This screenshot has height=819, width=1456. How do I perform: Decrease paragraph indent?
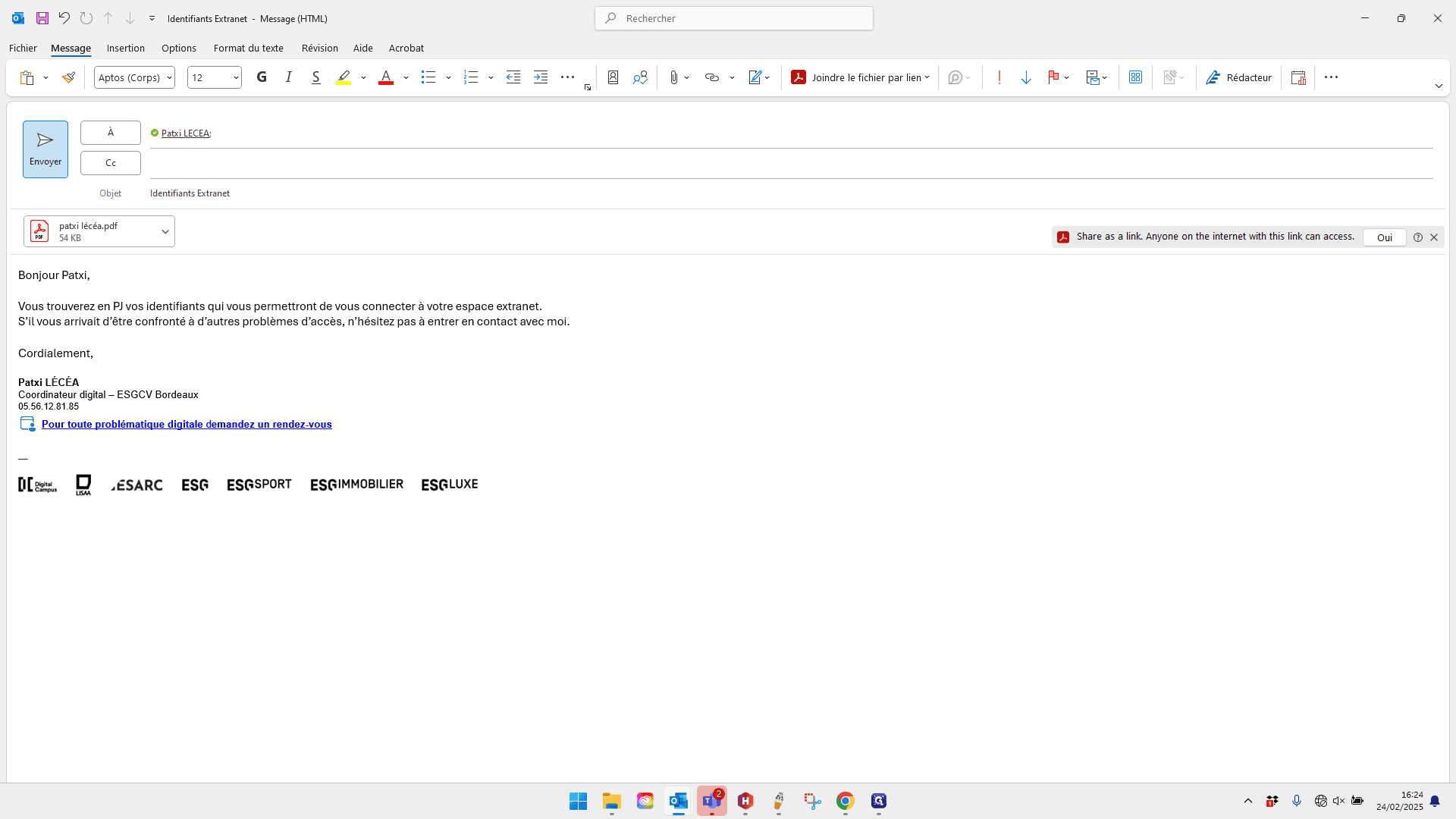(513, 77)
